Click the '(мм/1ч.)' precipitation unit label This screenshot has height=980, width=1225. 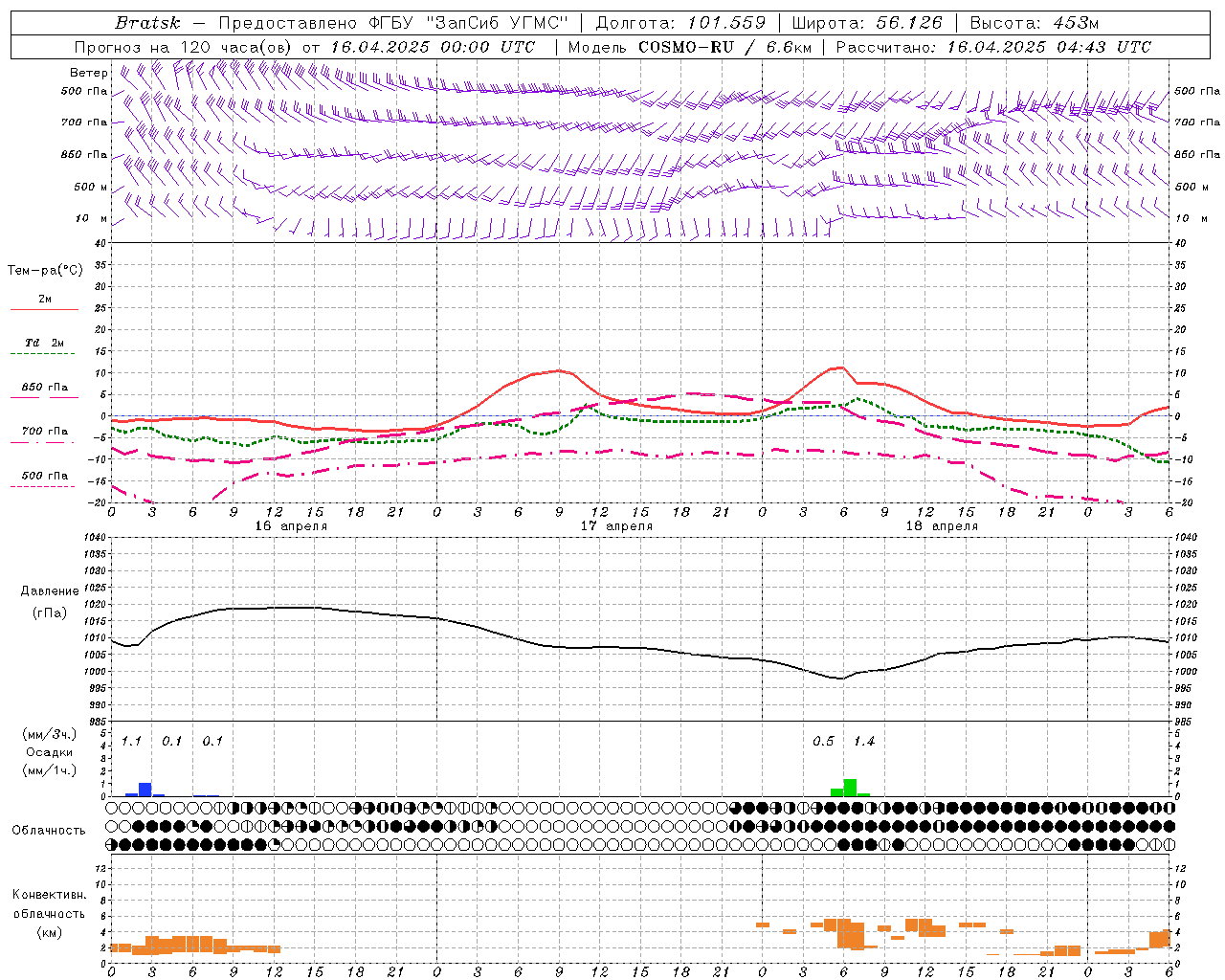click(50, 770)
